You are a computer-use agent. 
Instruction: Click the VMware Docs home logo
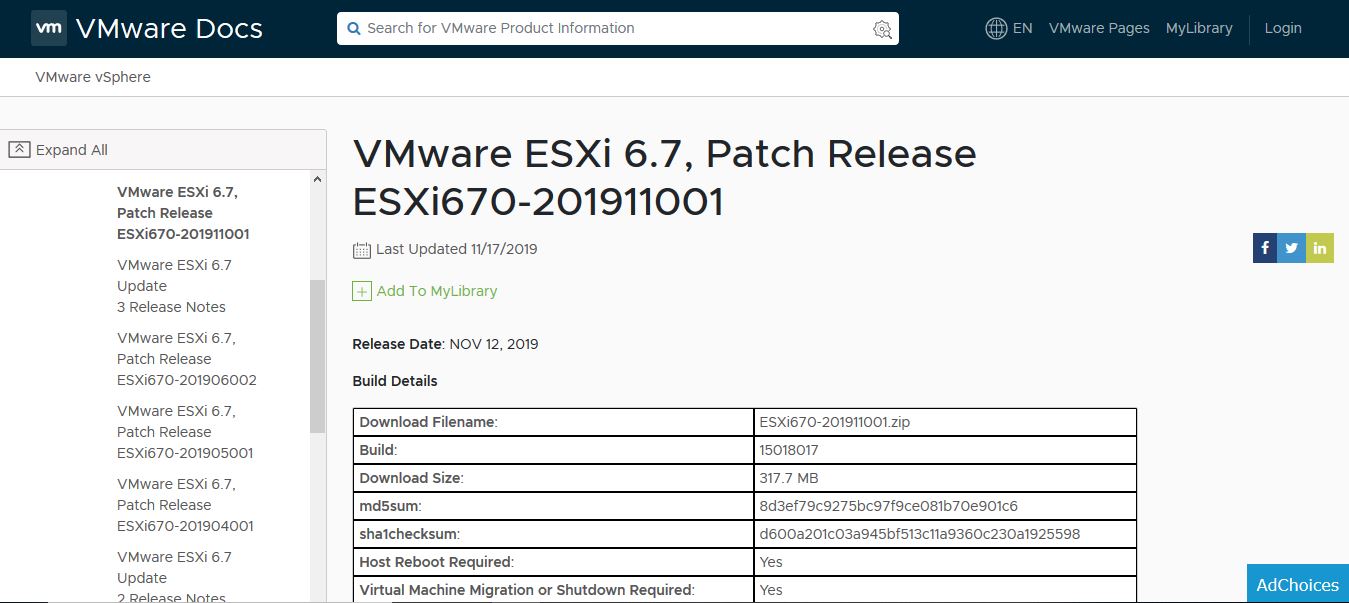146,28
